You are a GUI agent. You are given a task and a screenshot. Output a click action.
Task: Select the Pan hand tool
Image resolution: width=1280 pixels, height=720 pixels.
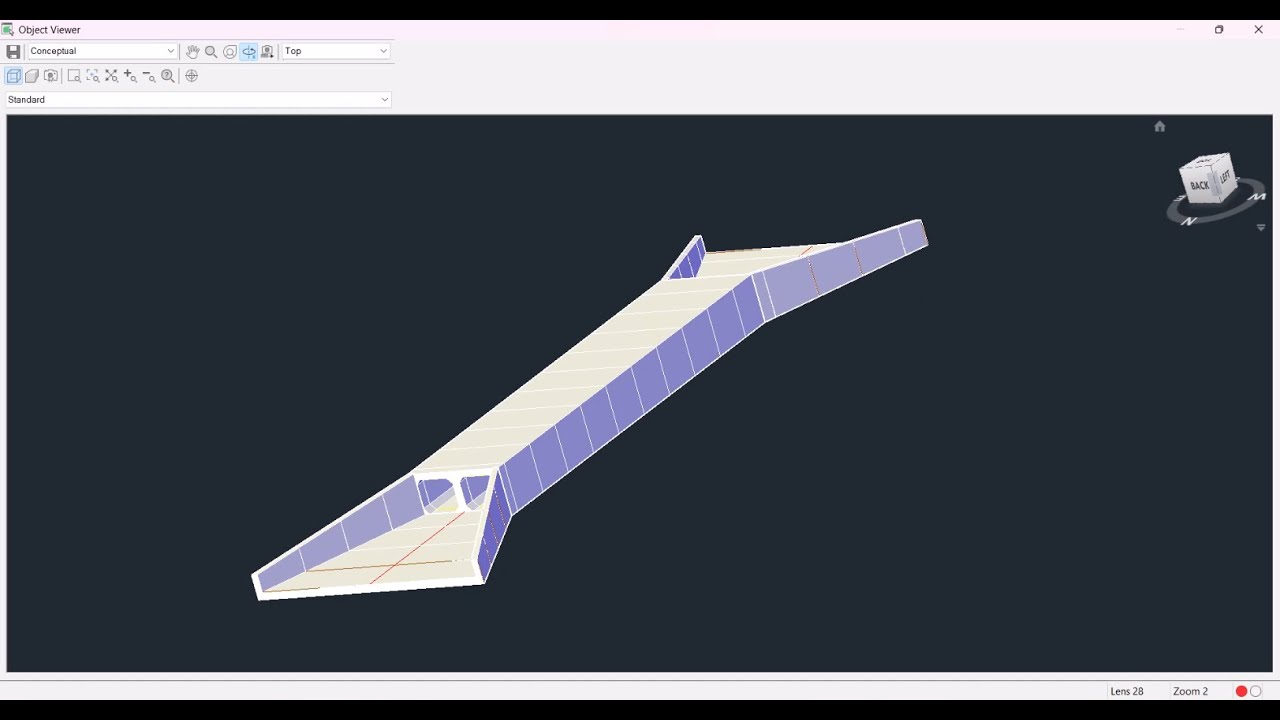pyautogui.click(x=192, y=51)
